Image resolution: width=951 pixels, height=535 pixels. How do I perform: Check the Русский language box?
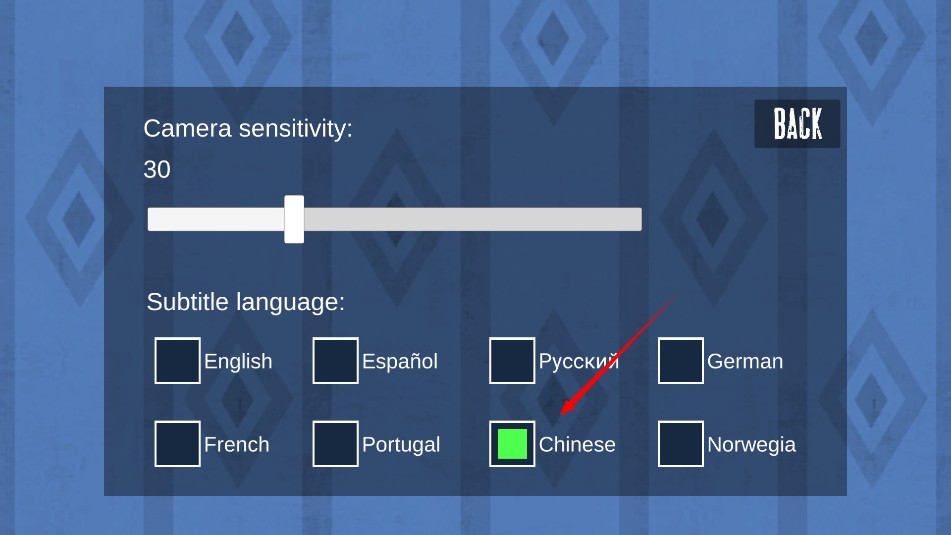point(512,361)
